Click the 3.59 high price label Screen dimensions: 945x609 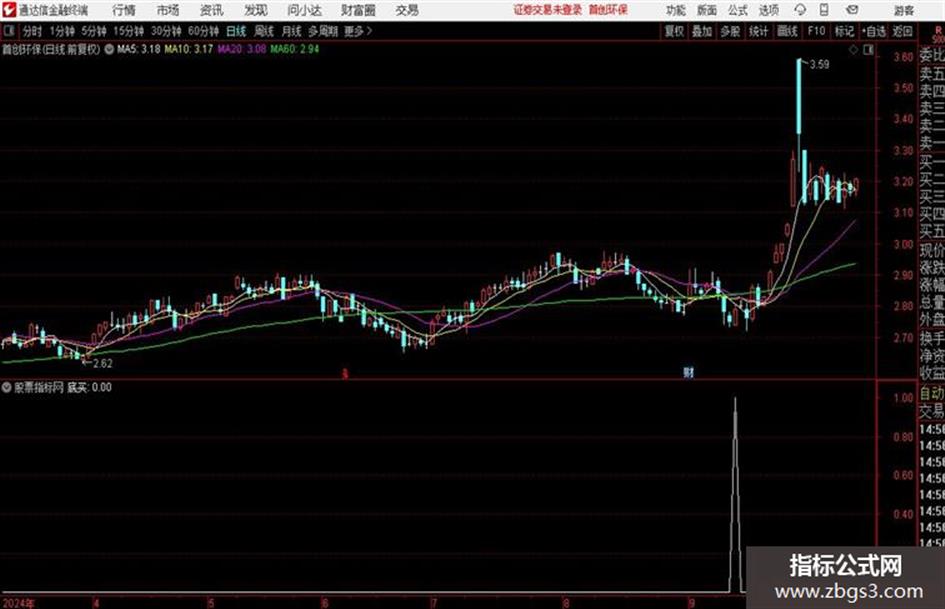[x=820, y=65]
